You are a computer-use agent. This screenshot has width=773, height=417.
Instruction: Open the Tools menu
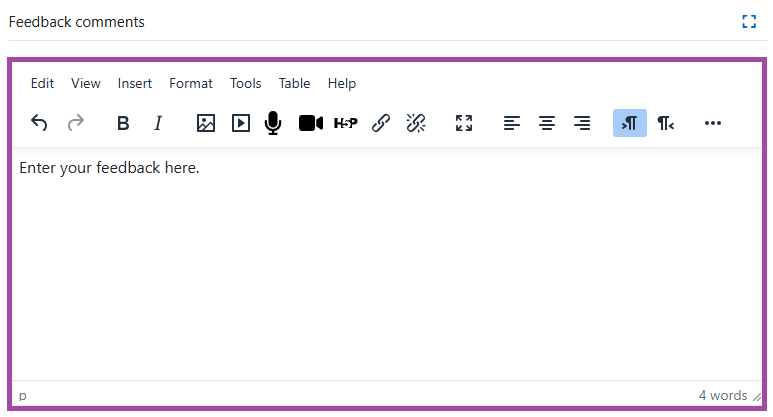246,83
